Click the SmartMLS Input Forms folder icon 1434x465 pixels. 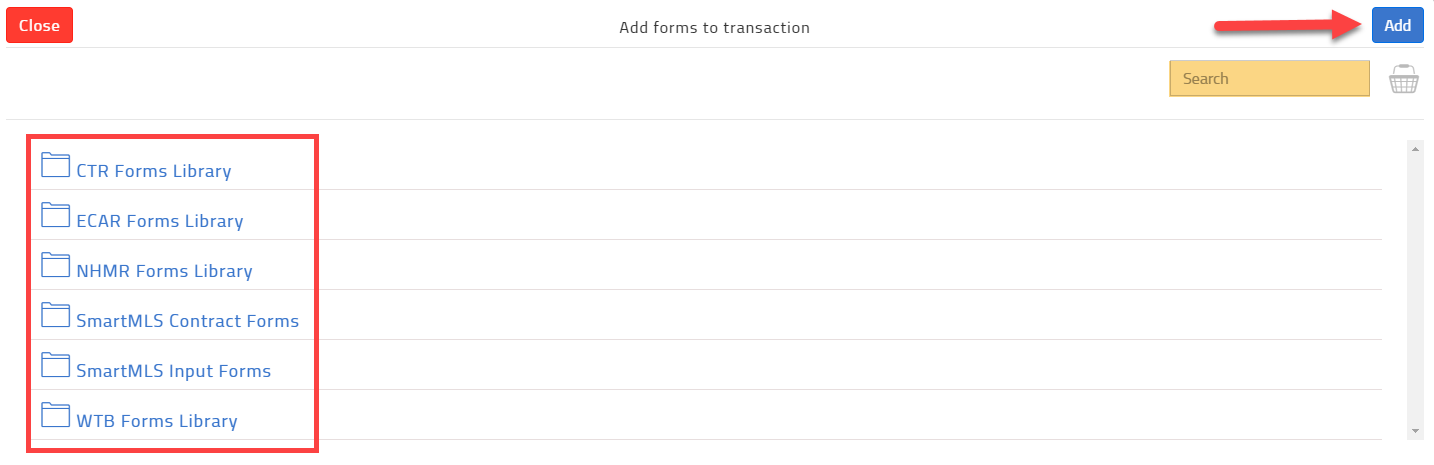tap(56, 365)
